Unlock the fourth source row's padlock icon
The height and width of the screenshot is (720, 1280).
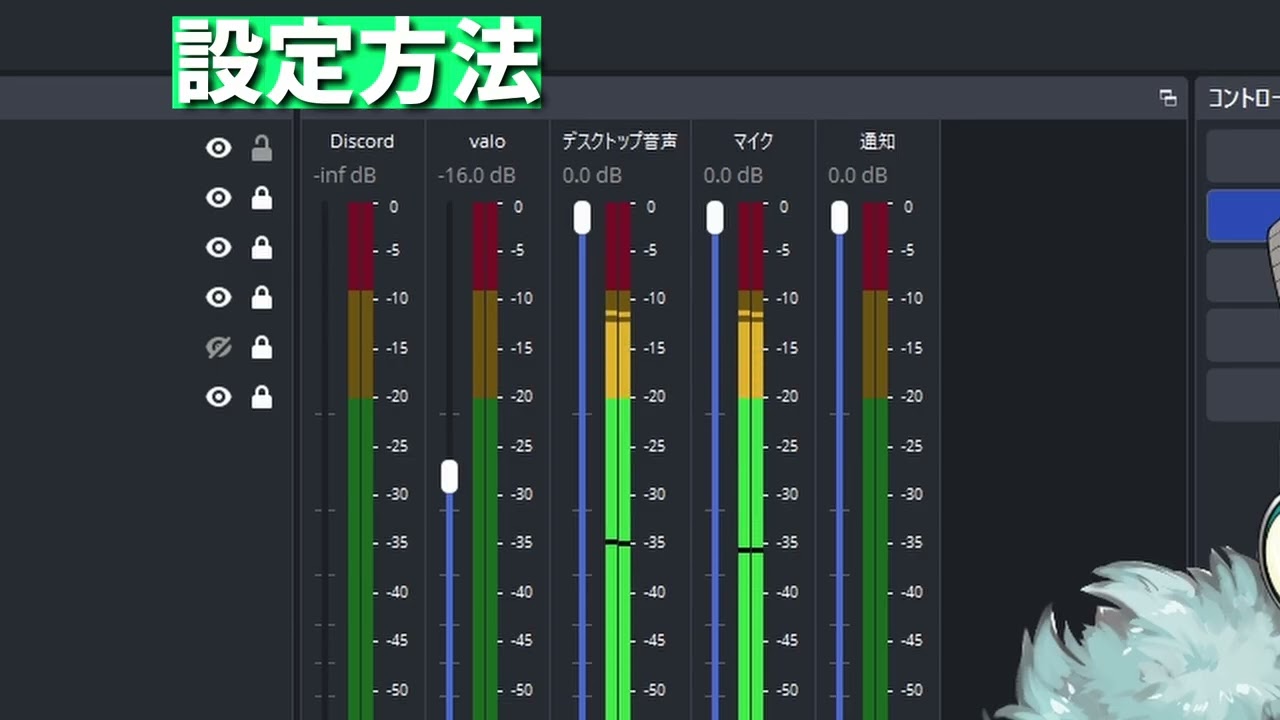coord(261,297)
